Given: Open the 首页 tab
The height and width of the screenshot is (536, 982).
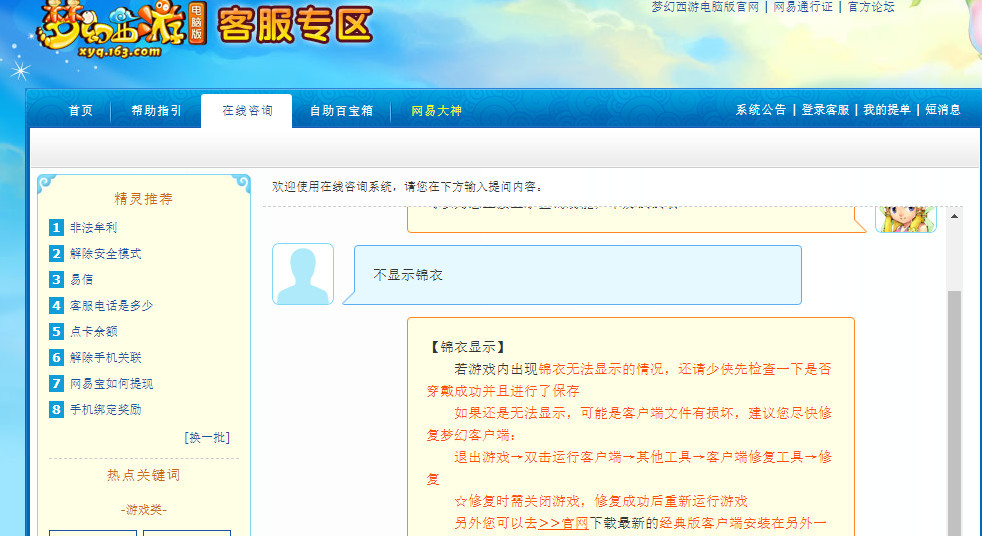Looking at the screenshot, I should pyautogui.click(x=81, y=111).
